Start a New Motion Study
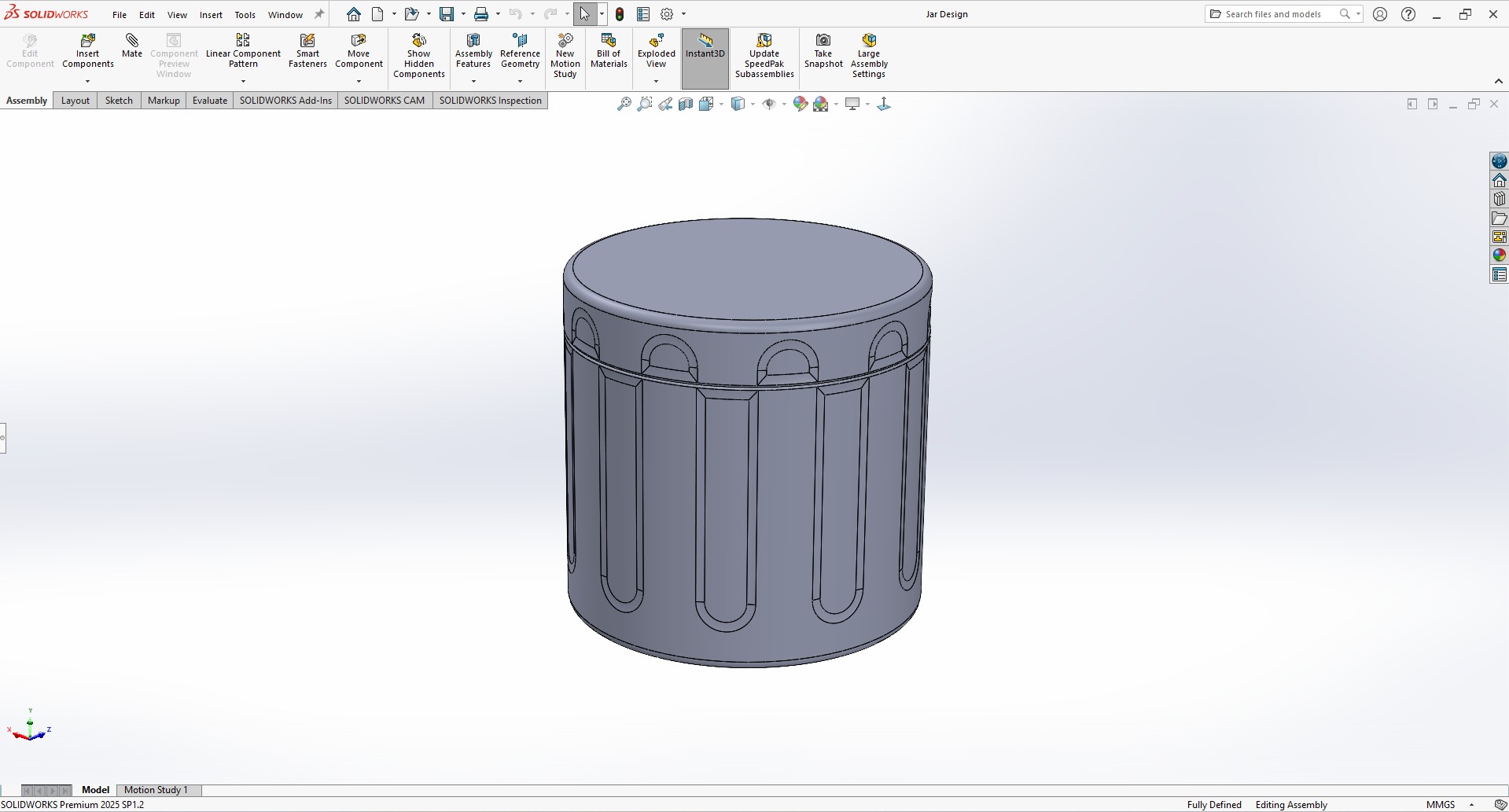Viewport: 1509px width, 812px height. pyautogui.click(x=565, y=41)
